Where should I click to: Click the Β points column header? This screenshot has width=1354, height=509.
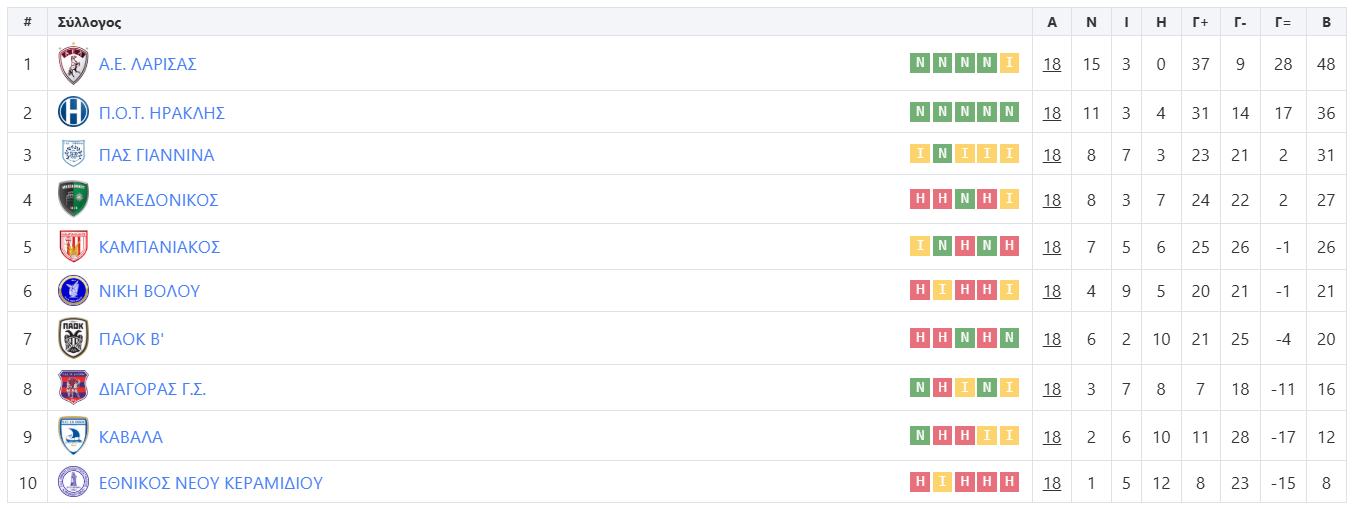coord(1326,22)
